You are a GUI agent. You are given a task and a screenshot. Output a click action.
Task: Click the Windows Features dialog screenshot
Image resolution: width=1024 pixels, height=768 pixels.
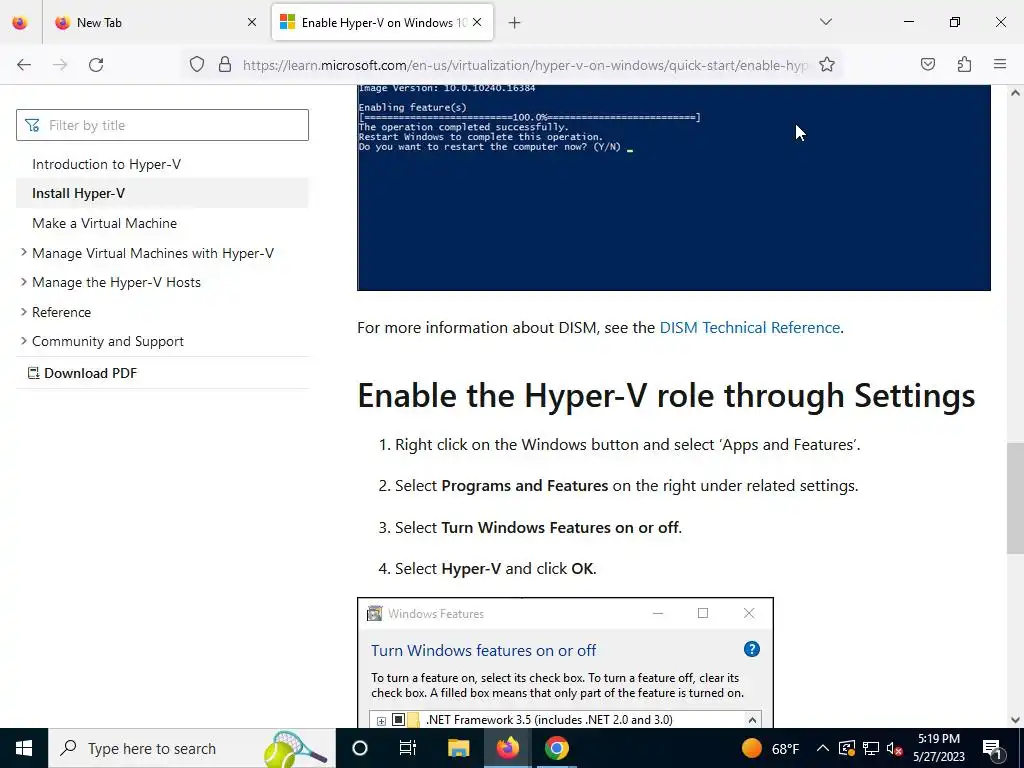pyautogui.click(x=566, y=662)
